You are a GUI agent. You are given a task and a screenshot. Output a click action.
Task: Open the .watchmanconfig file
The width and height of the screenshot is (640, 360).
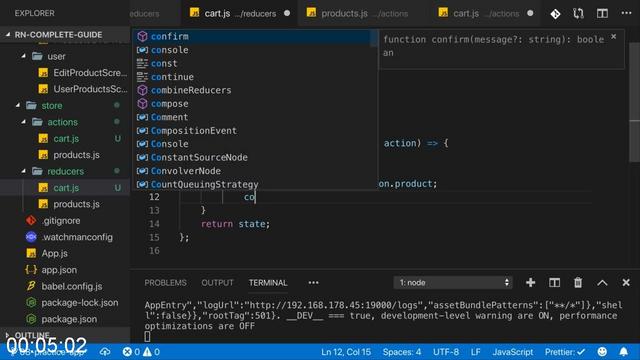point(65,237)
